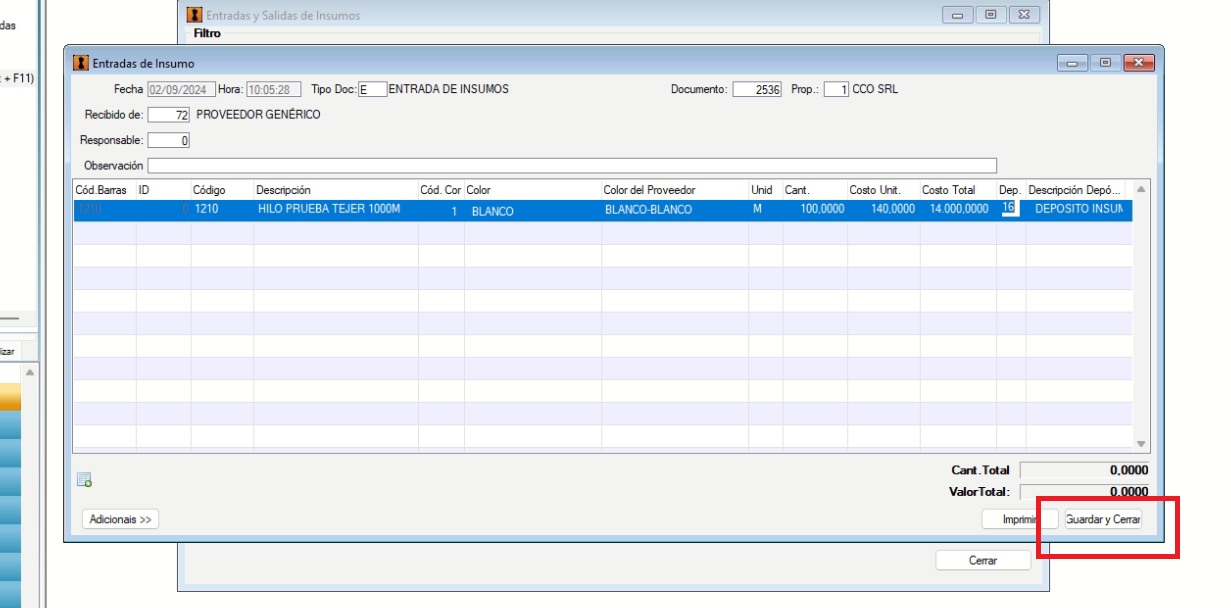This screenshot has height=608, width=1231.
Task: Click the Prop. code field
Action: tap(837, 90)
